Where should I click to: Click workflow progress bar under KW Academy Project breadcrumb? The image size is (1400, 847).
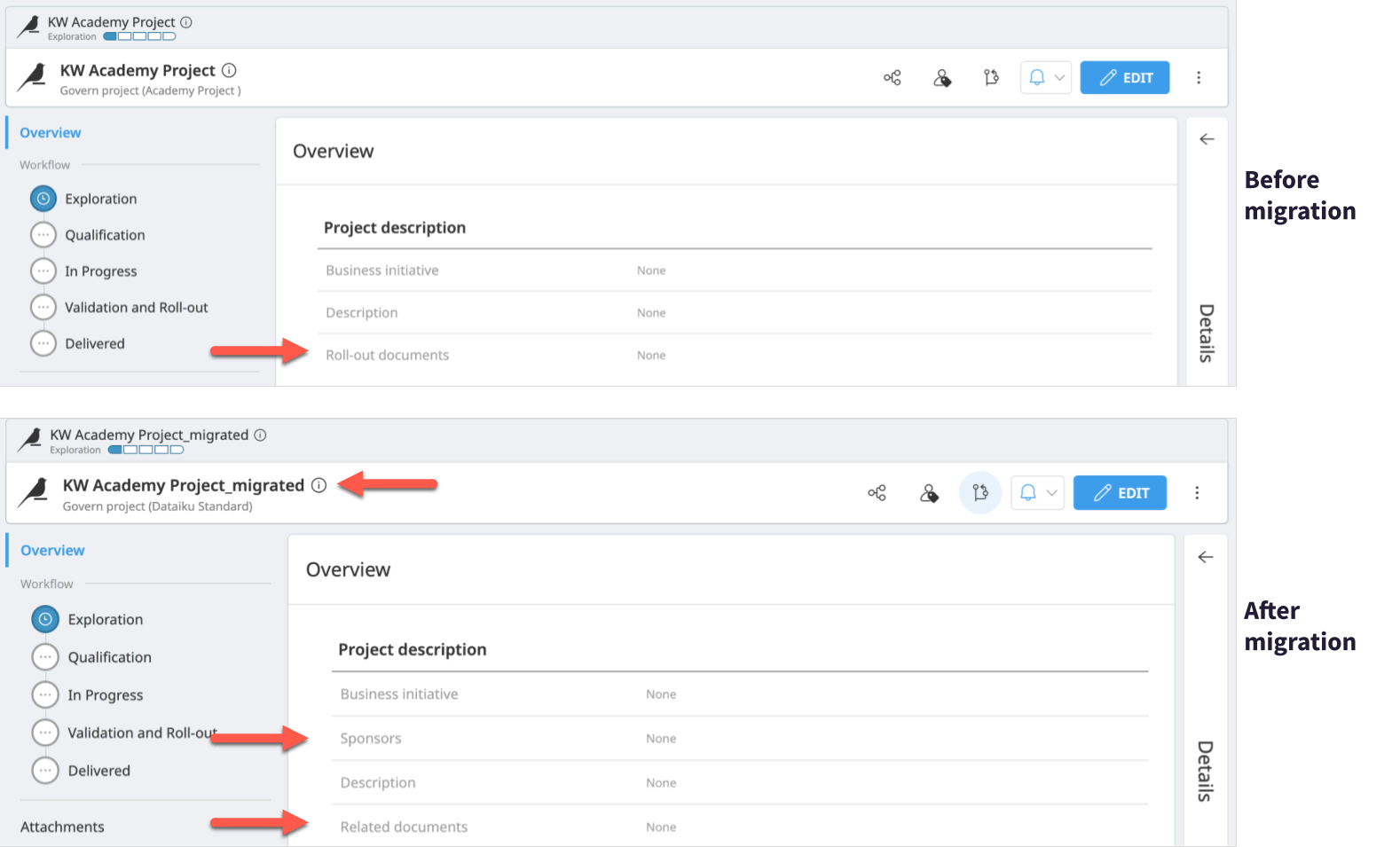coord(139,37)
